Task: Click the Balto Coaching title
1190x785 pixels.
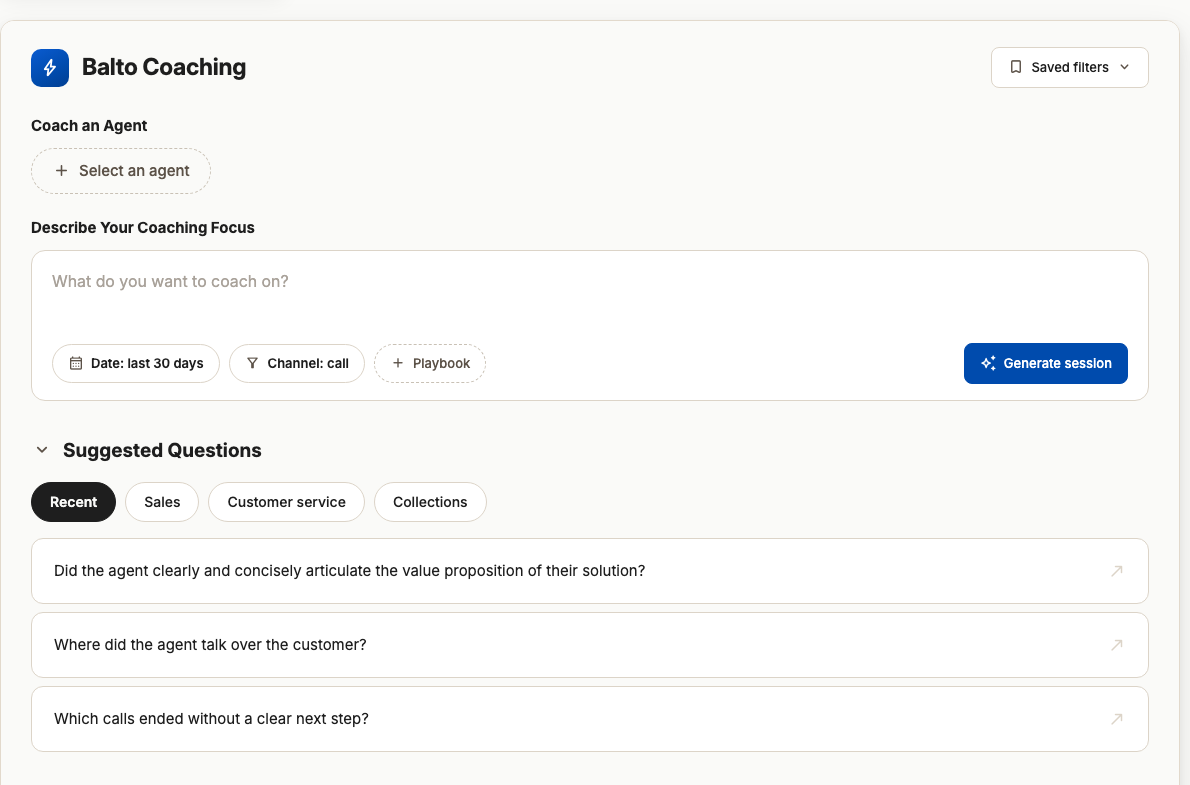Action: (x=164, y=68)
